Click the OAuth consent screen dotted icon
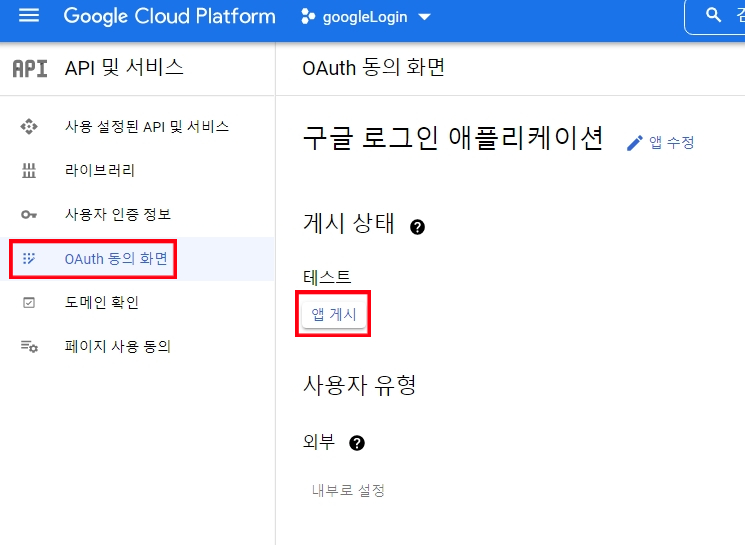Viewport: 745px width, 545px height. tap(29, 258)
